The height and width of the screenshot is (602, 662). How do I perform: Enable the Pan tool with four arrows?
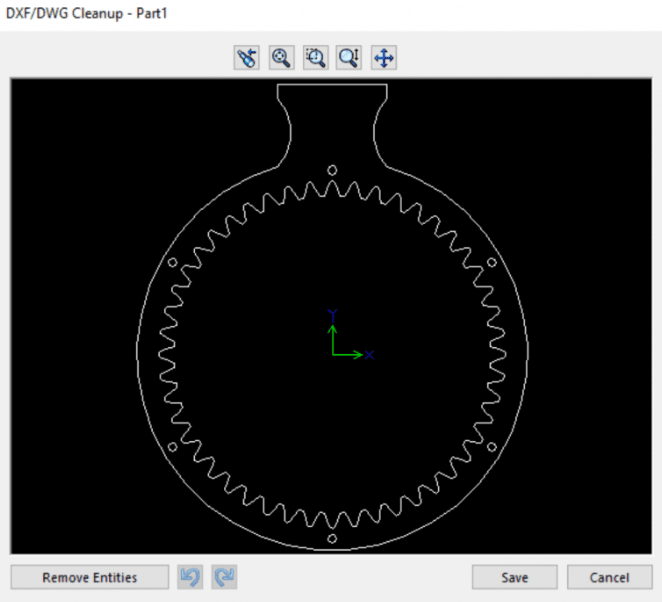383,58
